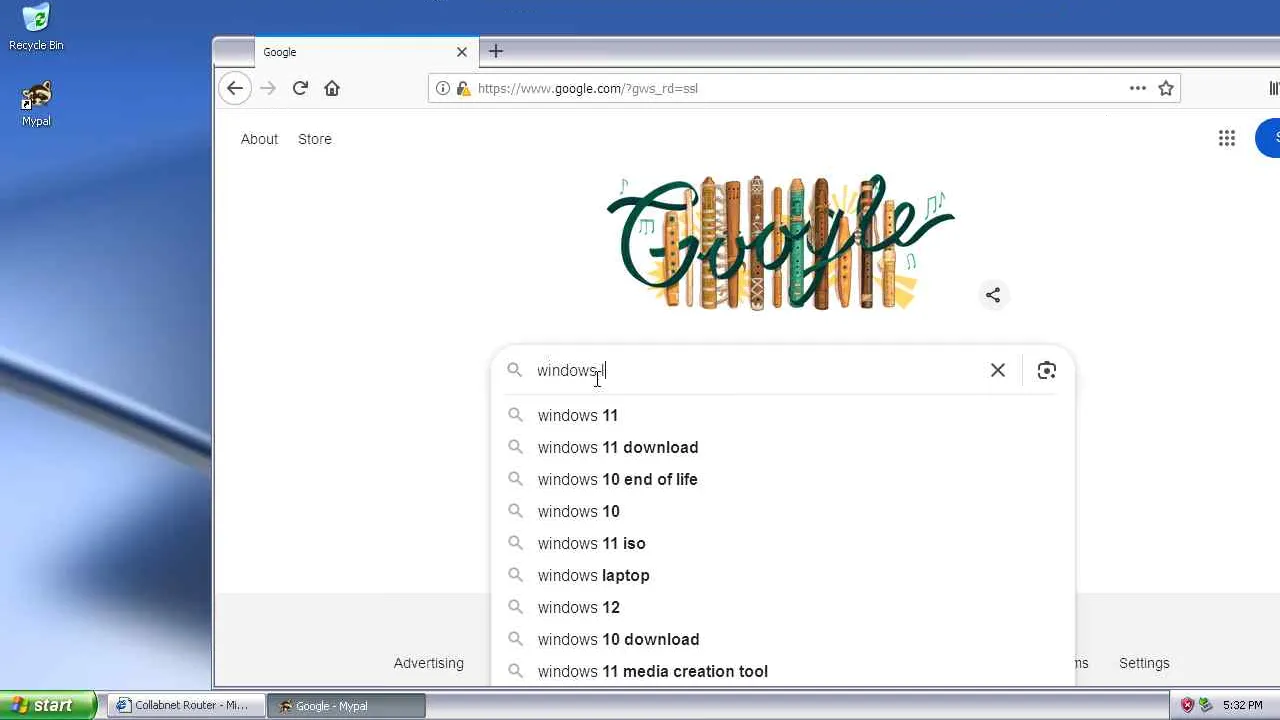This screenshot has width=1280, height=720.
Task: Reload the current page
Action: click(x=300, y=88)
